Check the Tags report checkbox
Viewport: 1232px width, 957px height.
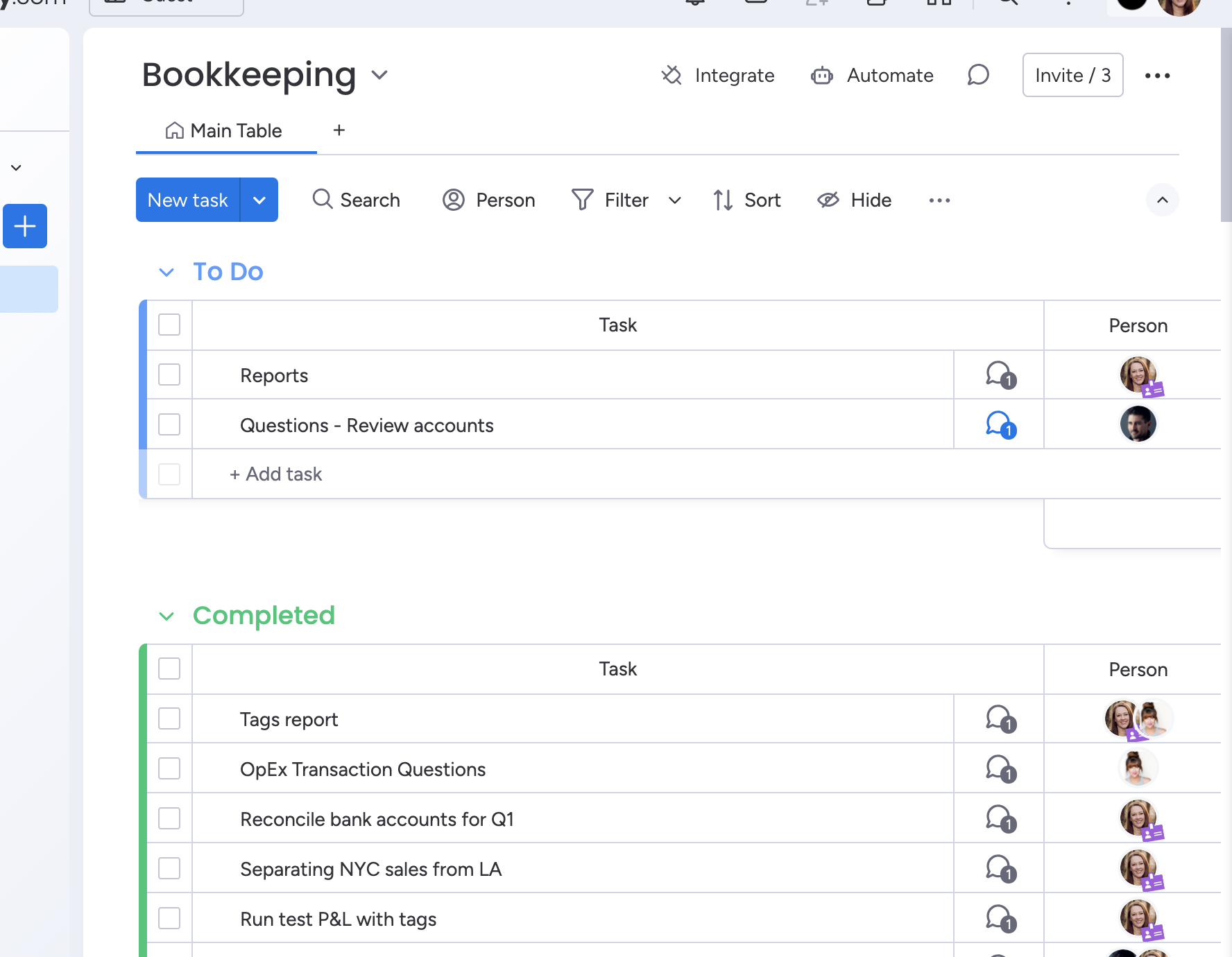click(169, 718)
